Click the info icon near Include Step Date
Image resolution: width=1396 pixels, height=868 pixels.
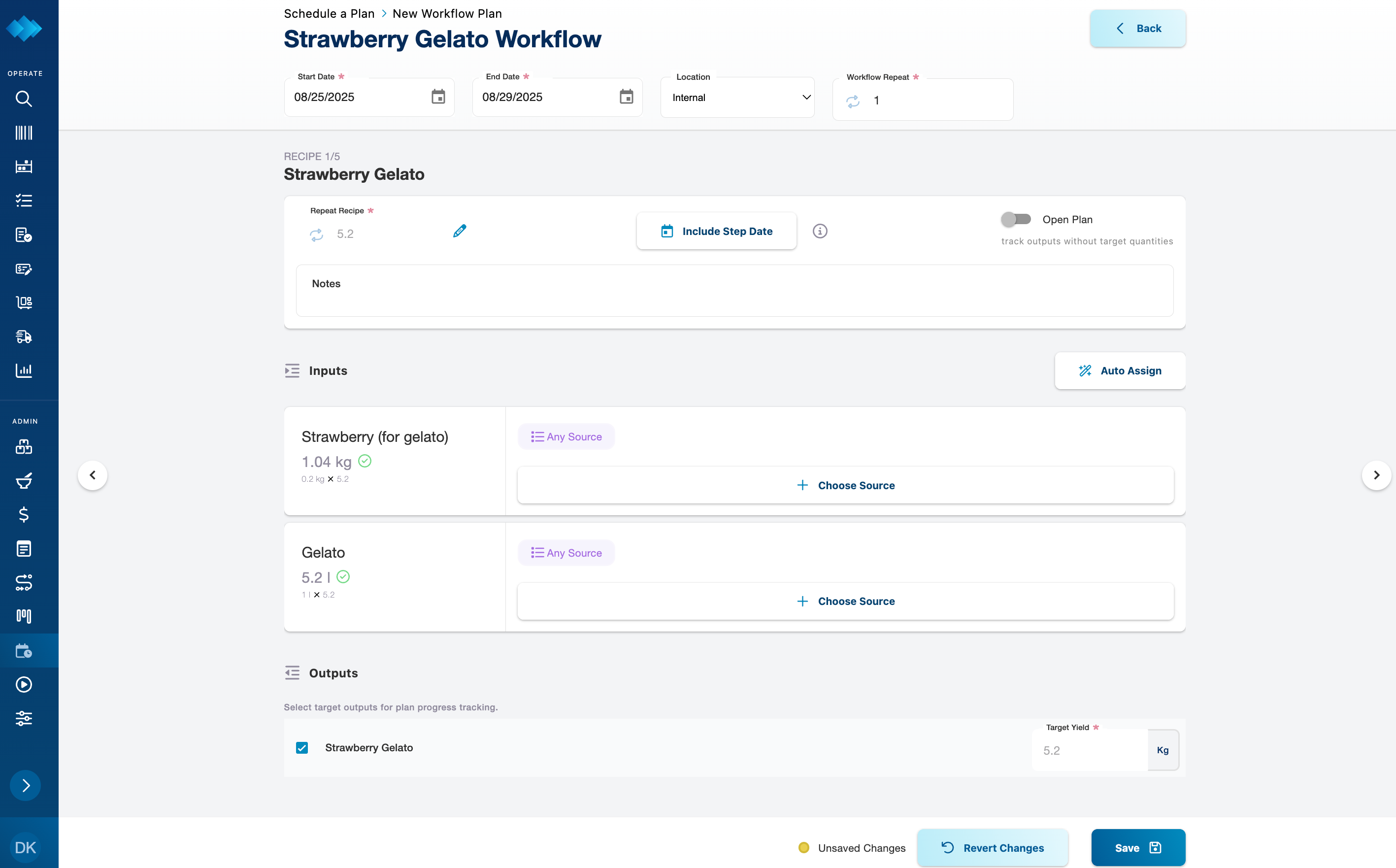pyautogui.click(x=820, y=232)
